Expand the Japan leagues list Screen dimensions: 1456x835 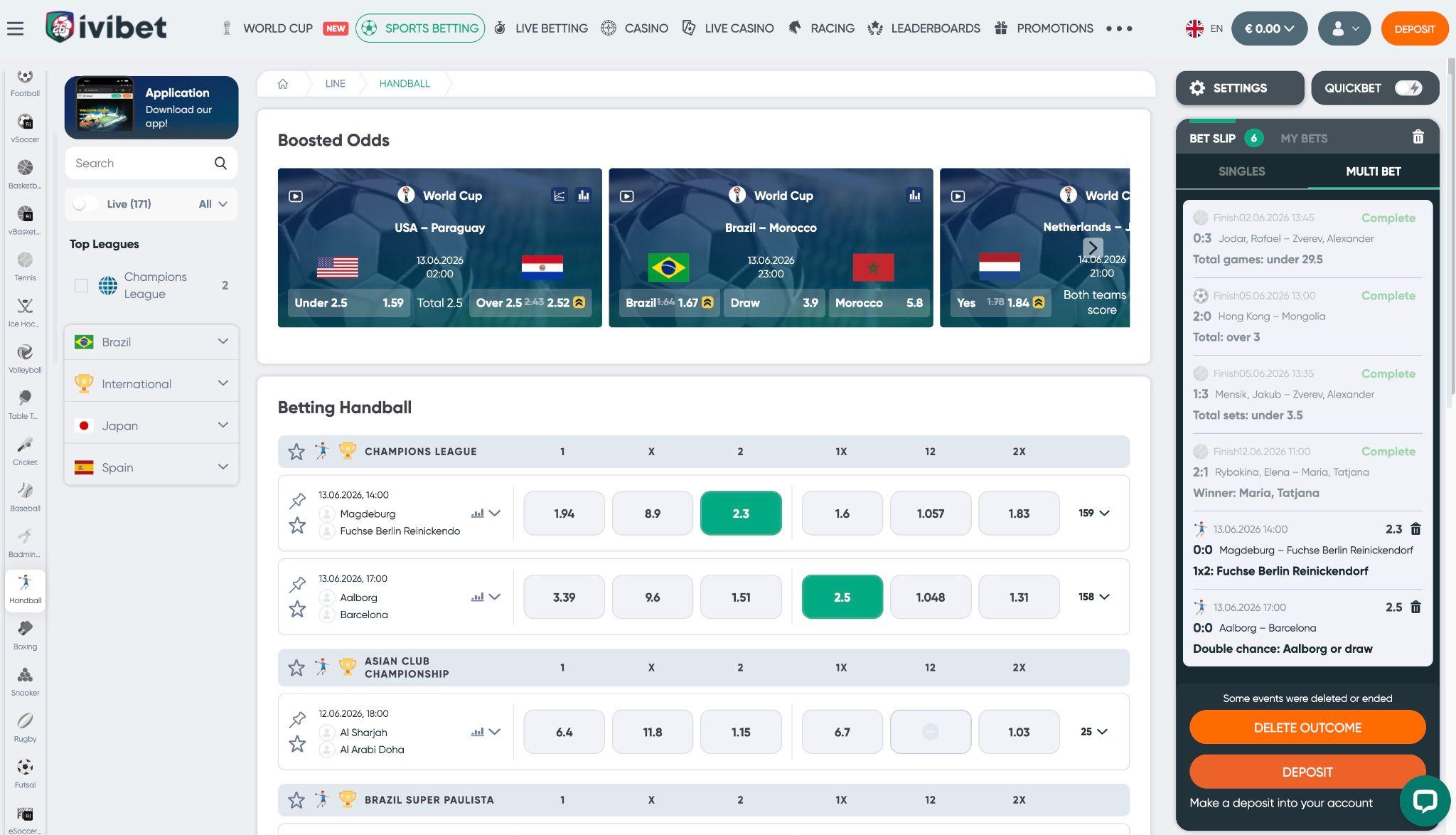coord(151,425)
